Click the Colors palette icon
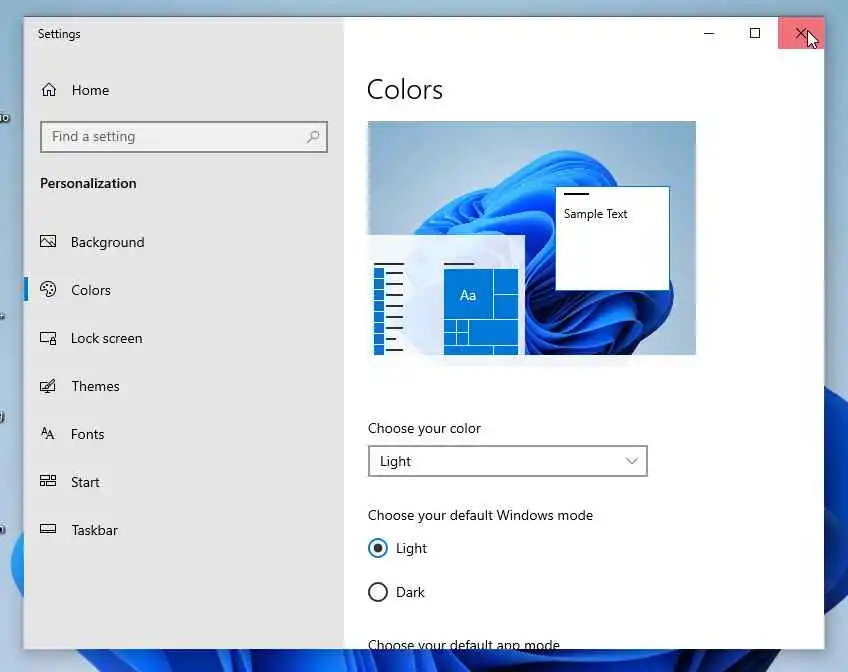The height and width of the screenshot is (672, 848). tap(48, 290)
